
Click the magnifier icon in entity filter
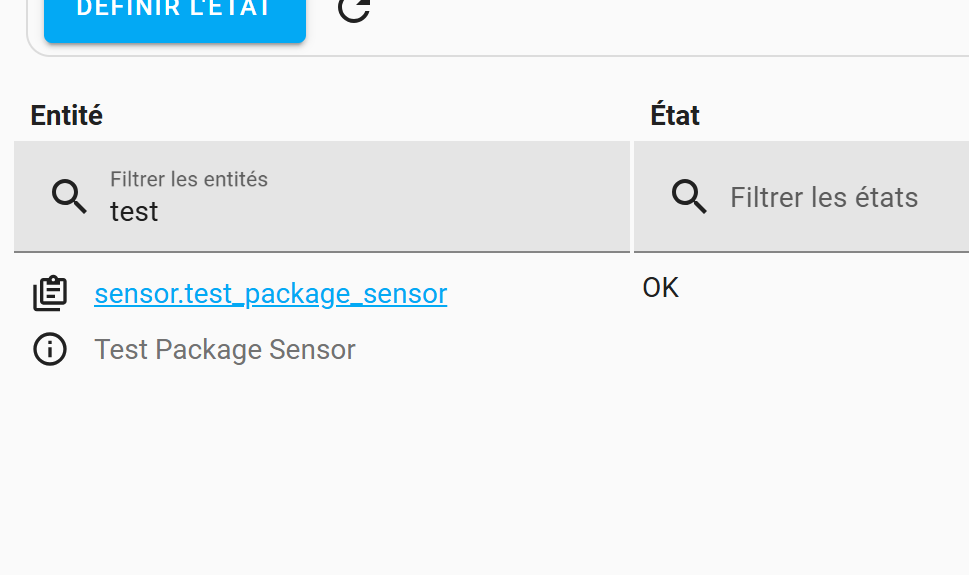coord(69,197)
